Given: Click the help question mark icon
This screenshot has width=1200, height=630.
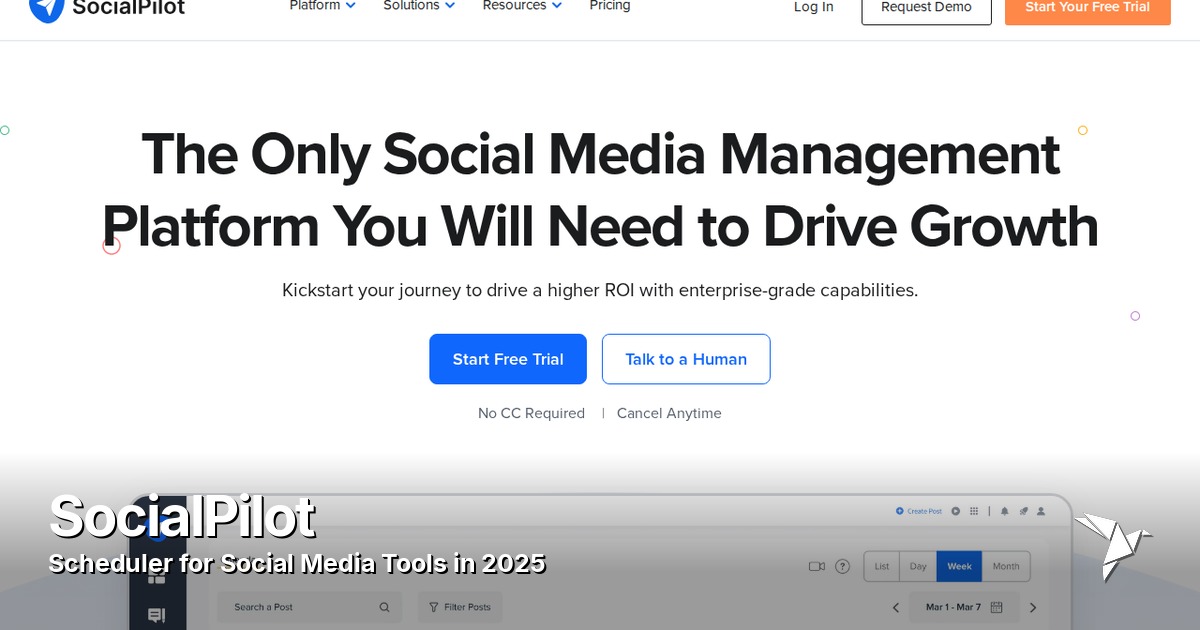Looking at the screenshot, I should point(842,566).
